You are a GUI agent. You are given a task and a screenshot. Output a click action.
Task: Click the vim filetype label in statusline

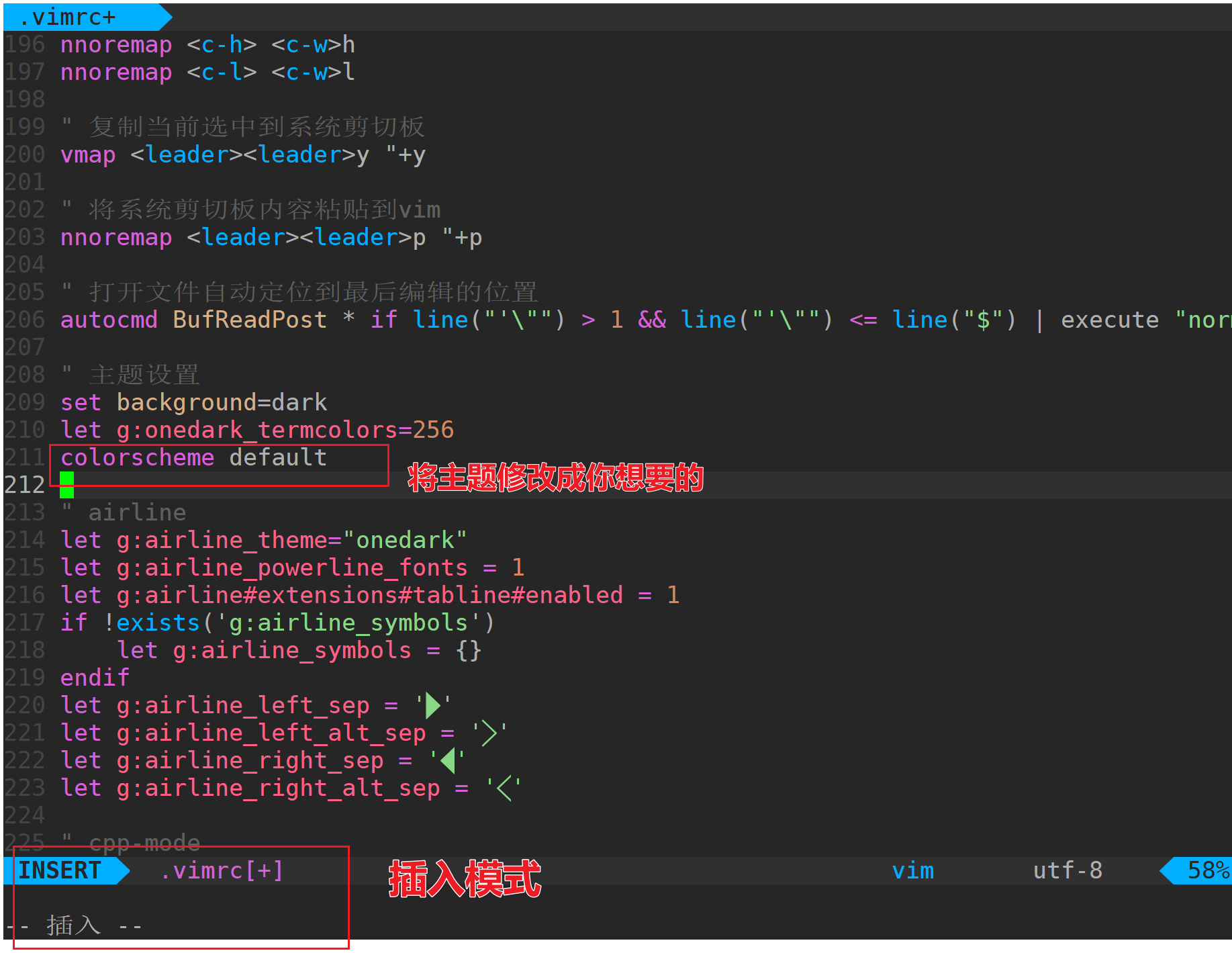coord(912,870)
